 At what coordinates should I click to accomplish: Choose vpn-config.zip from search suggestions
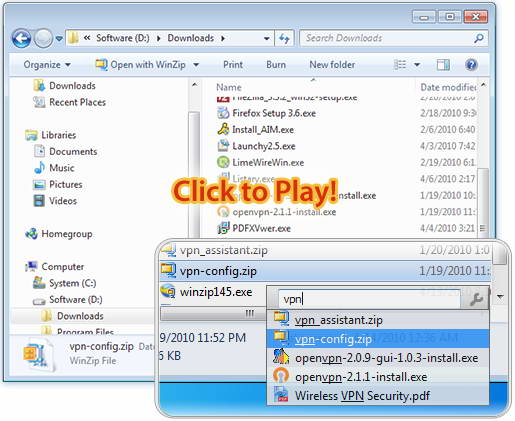pyautogui.click(x=378, y=339)
